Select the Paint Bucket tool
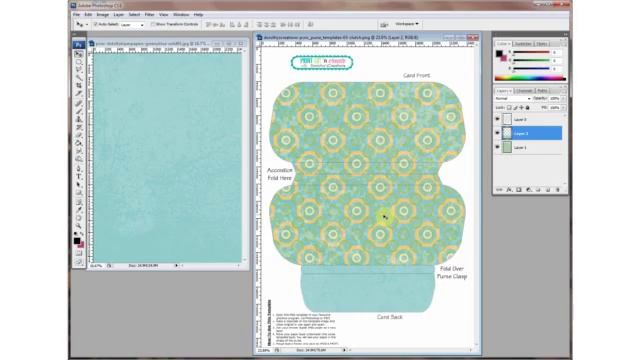The image size is (640, 360). tap(79, 143)
